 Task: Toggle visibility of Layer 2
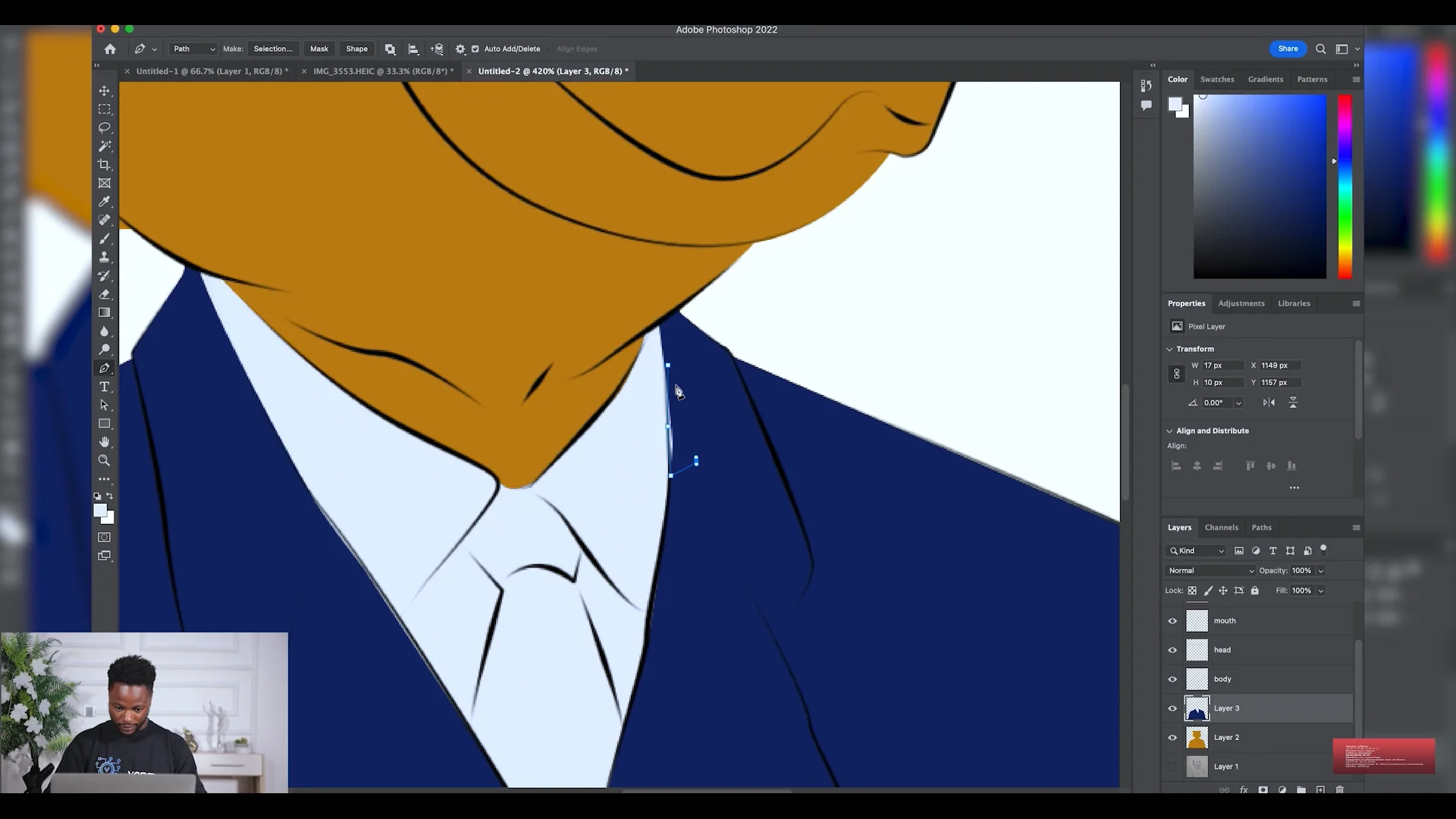tap(1172, 737)
